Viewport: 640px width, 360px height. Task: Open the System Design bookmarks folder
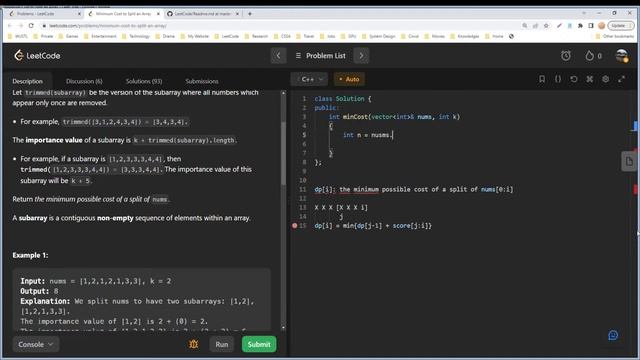(x=378, y=36)
